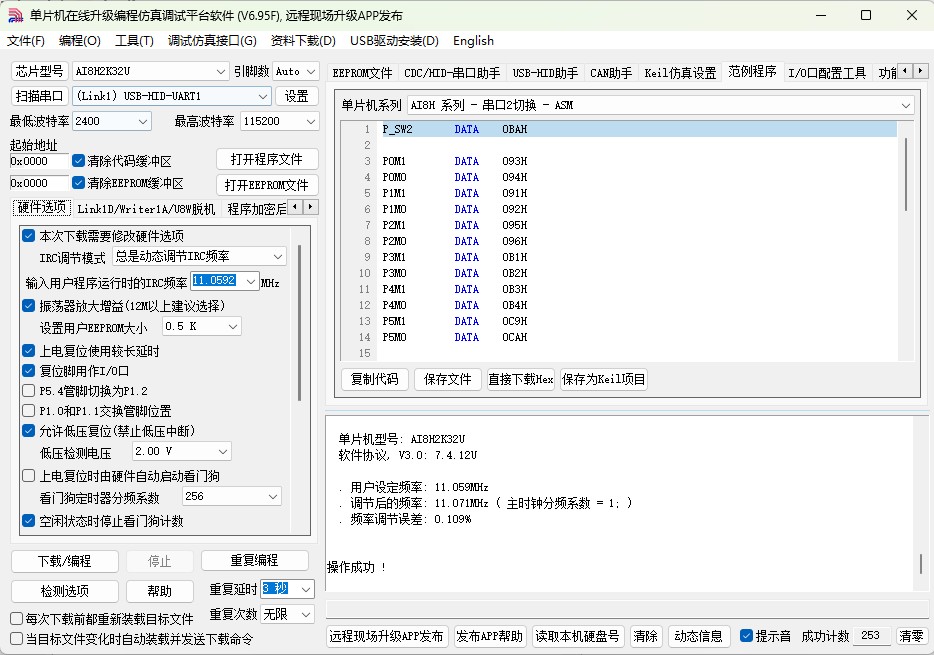Switch language via English menu
934x655 pixels.
click(x=473, y=41)
